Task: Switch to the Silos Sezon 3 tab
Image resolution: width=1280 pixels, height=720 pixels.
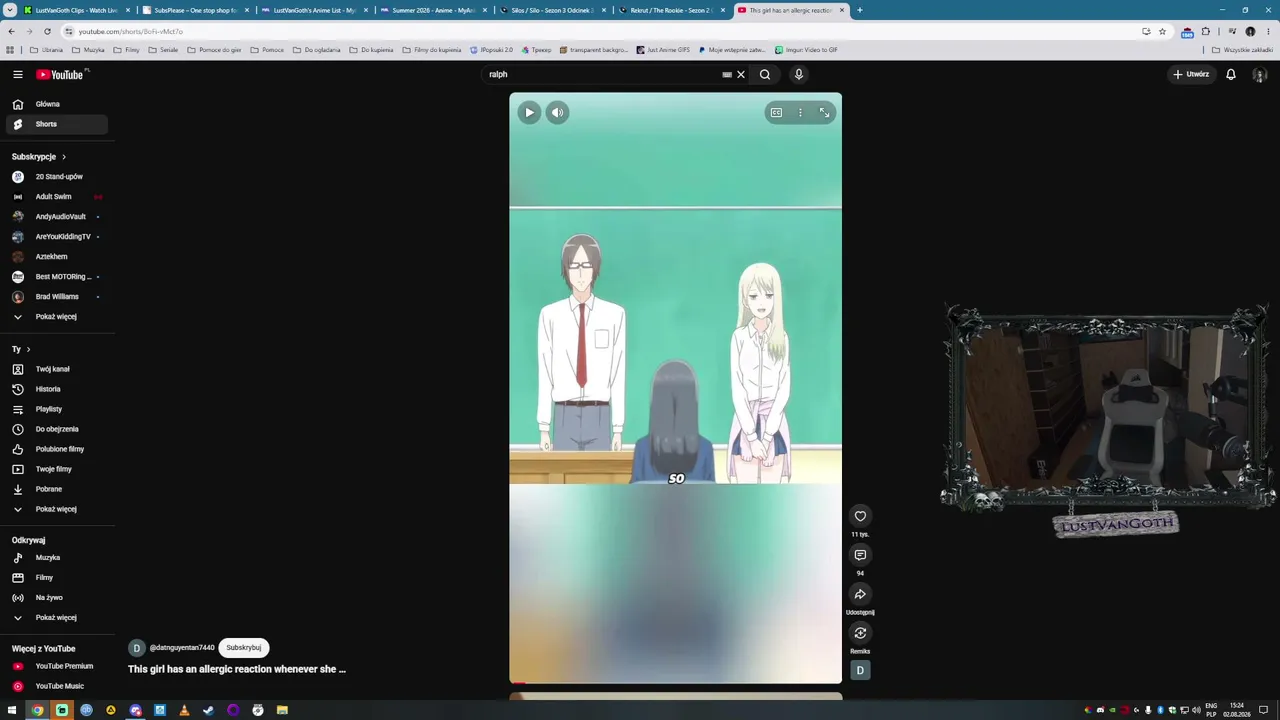Action: pos(553,10)
